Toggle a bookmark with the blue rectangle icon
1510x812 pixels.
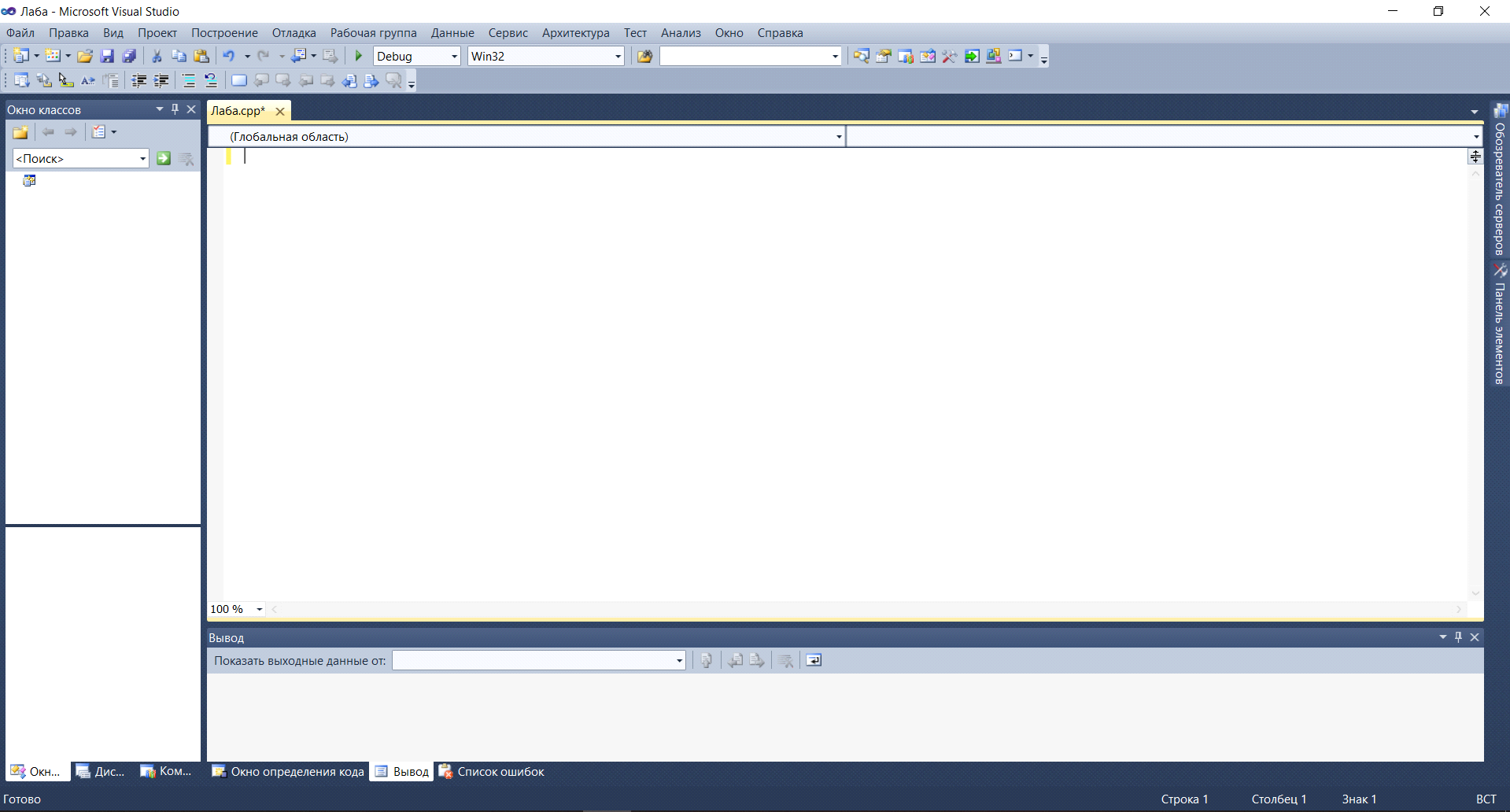(239, 80)
